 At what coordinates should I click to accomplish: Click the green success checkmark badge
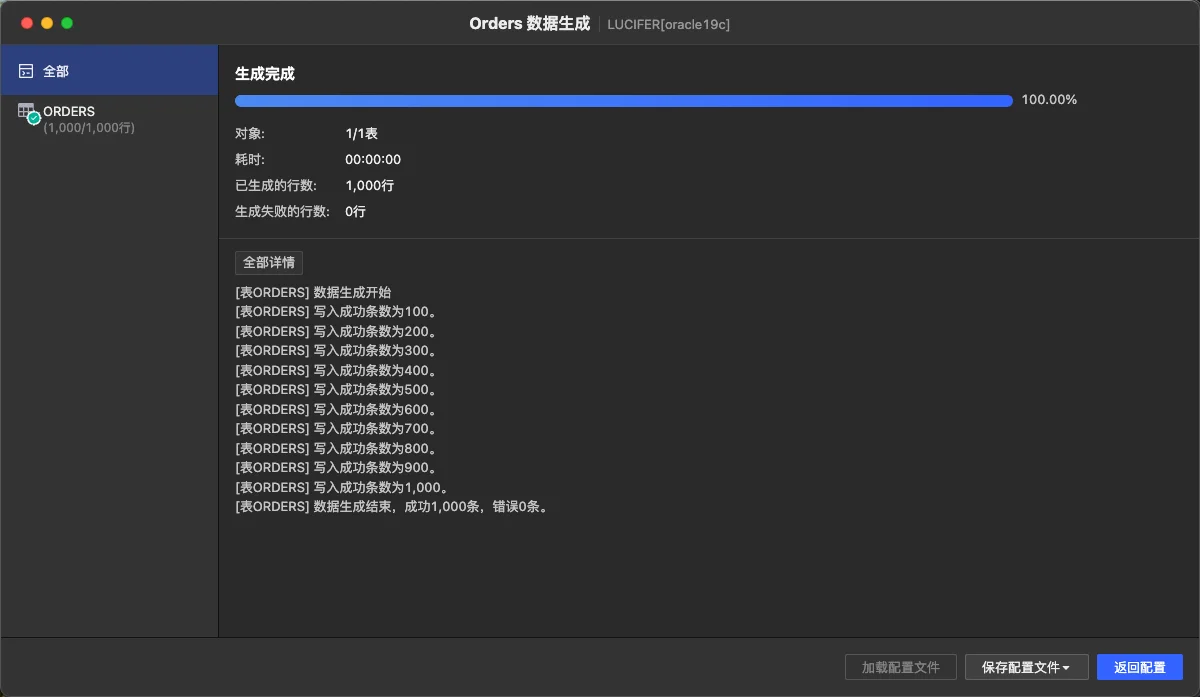(x=34, y=118)
